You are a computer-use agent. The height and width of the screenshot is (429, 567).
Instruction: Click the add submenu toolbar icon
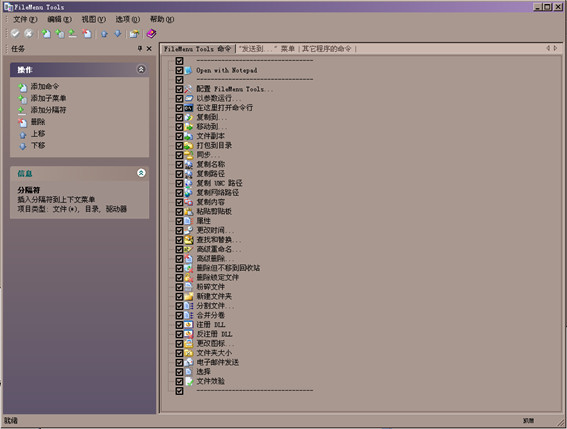point(59,34)
